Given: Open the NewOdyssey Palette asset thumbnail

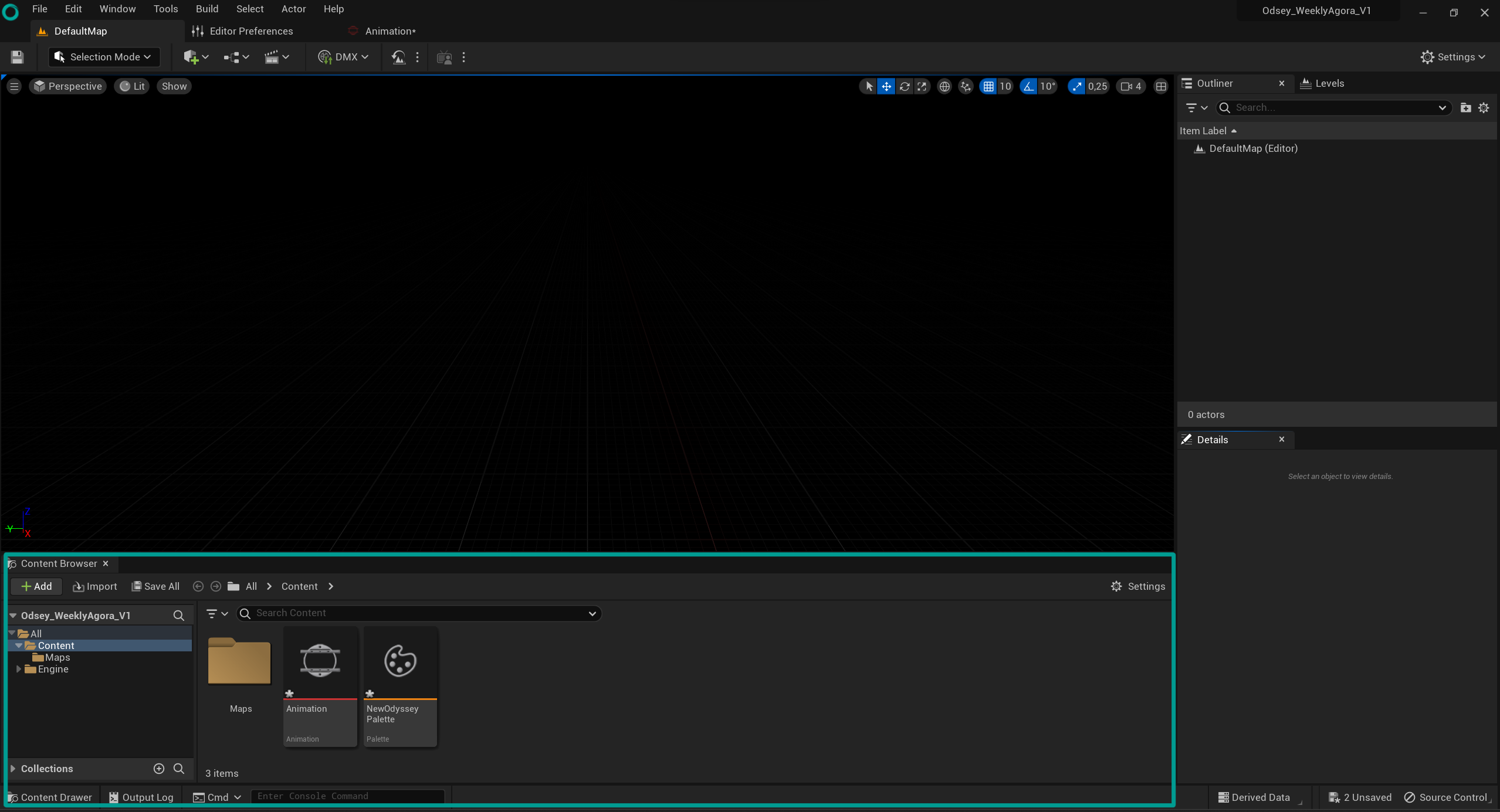Looking at the screenshot, I should click(400, 662).
